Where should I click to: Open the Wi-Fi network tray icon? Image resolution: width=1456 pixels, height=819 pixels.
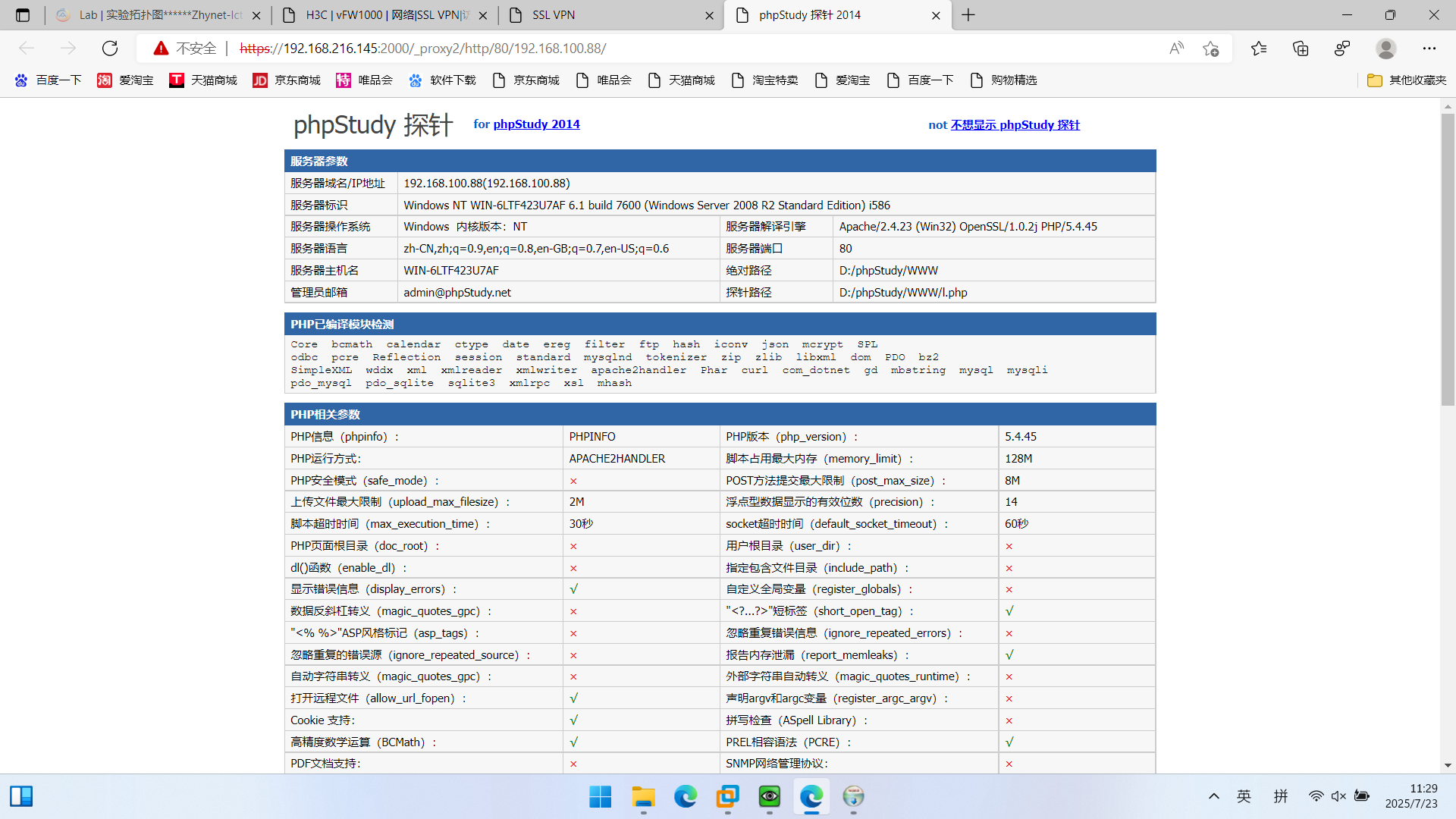(x=1316, y=796)
